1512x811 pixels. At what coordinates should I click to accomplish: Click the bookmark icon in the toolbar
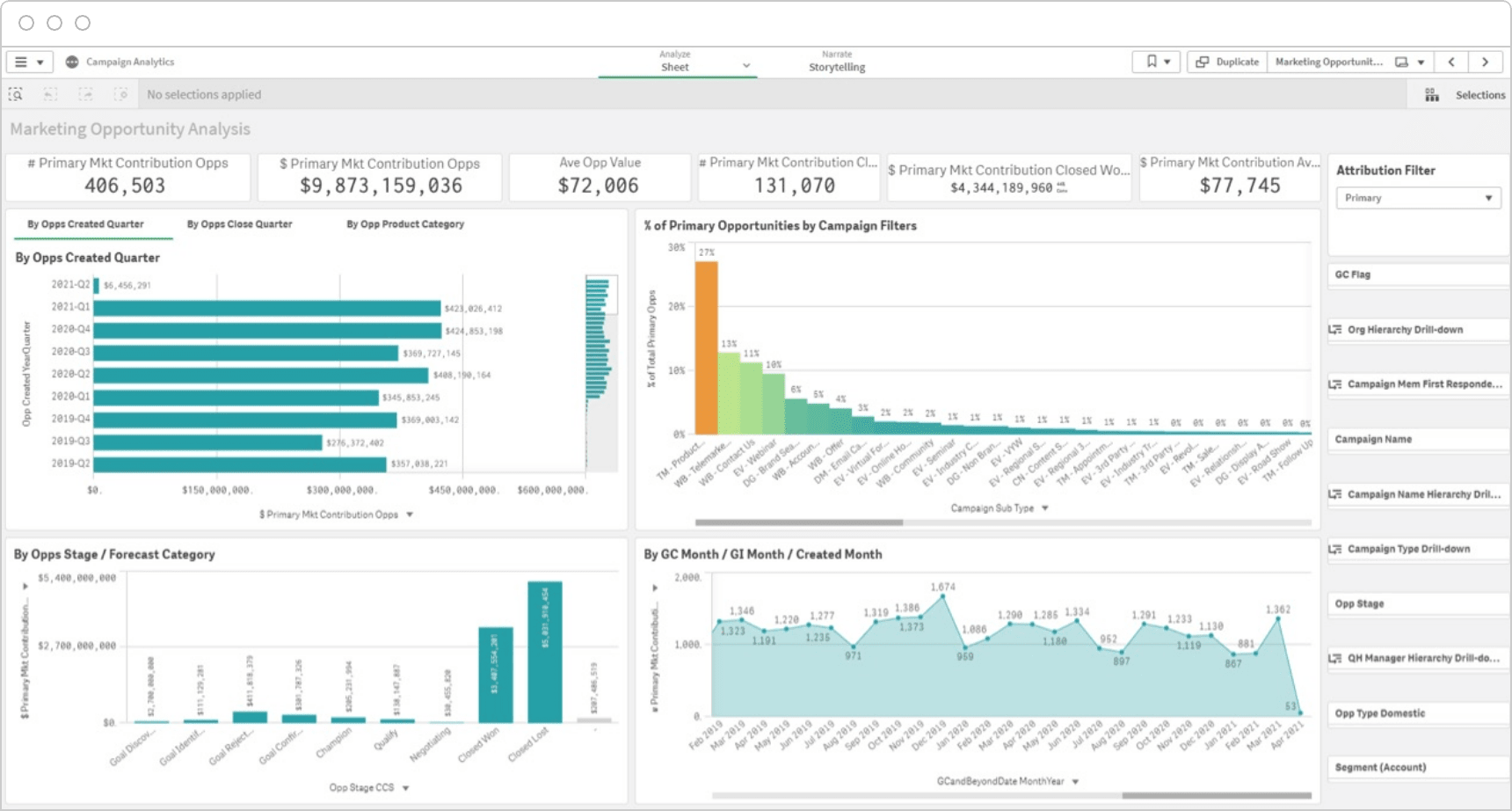[x=1152, y=62]
